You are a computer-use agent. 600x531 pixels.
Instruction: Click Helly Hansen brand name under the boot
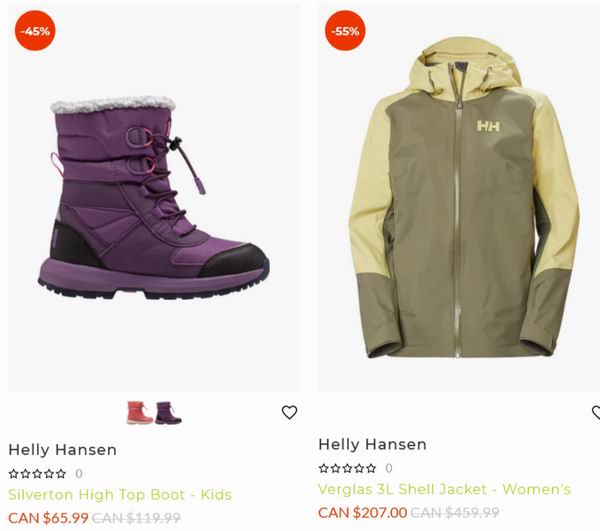click(x=63, y=450)
